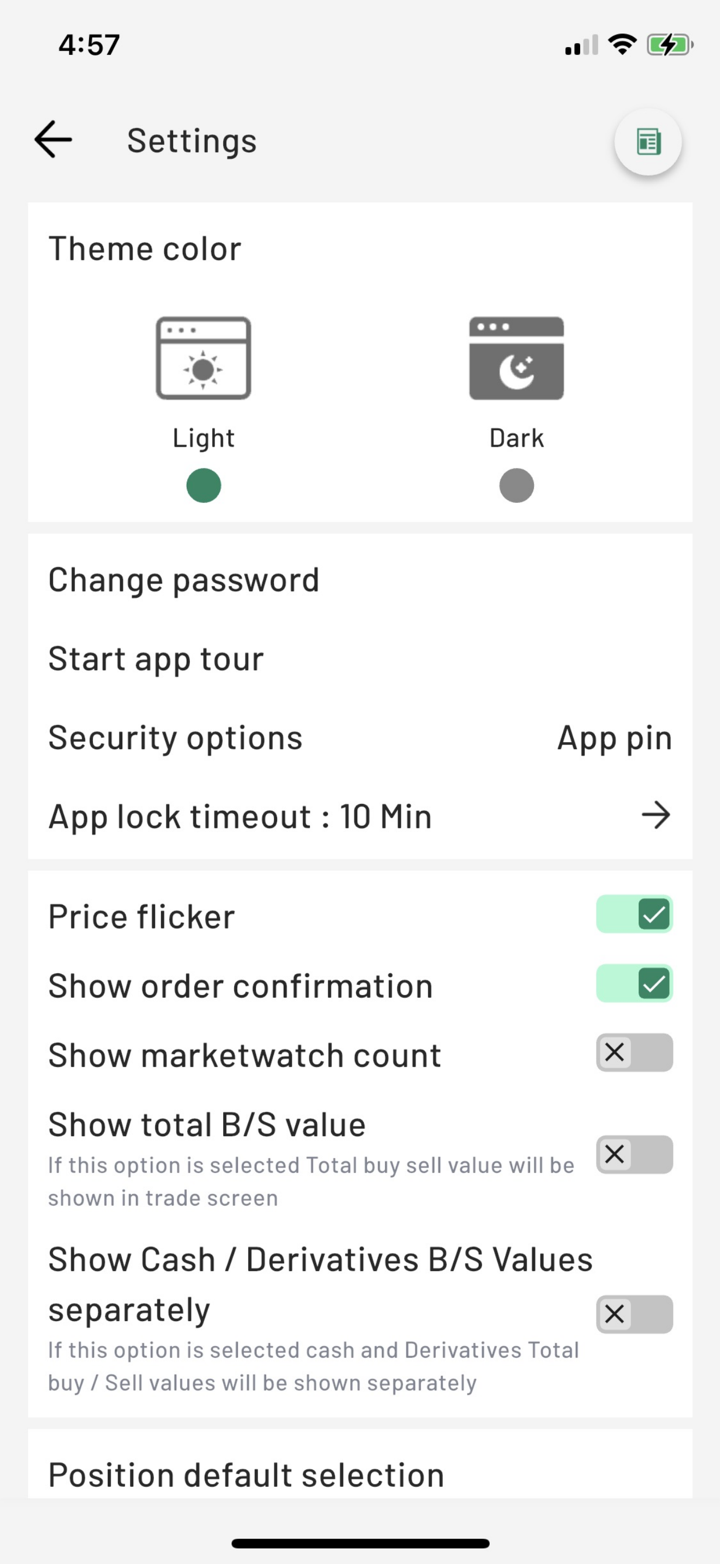Select the Light theme radio dot

203,486
